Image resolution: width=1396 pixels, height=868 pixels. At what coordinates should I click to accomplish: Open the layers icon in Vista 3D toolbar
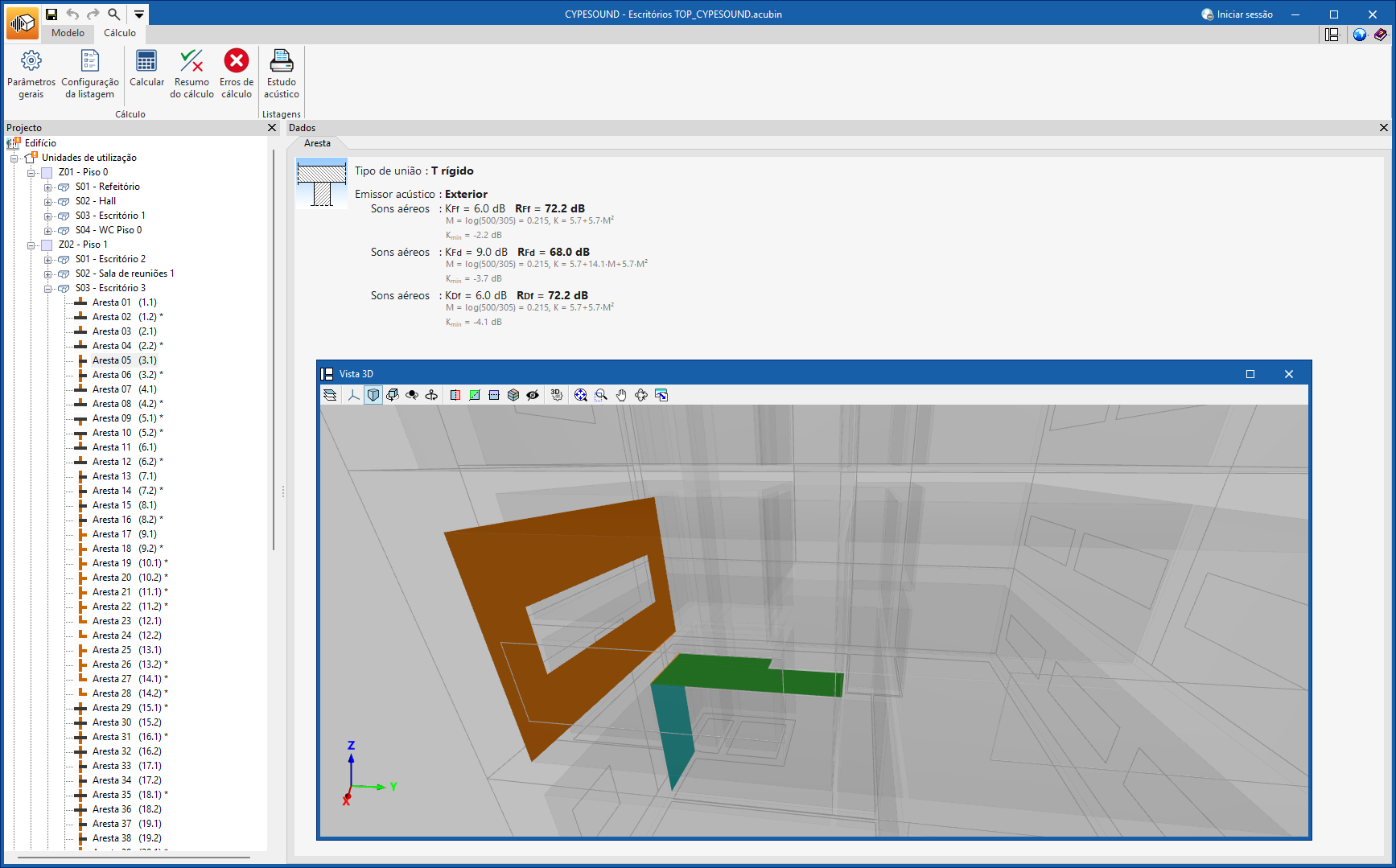pyautogui.click(x=330, y=395)
